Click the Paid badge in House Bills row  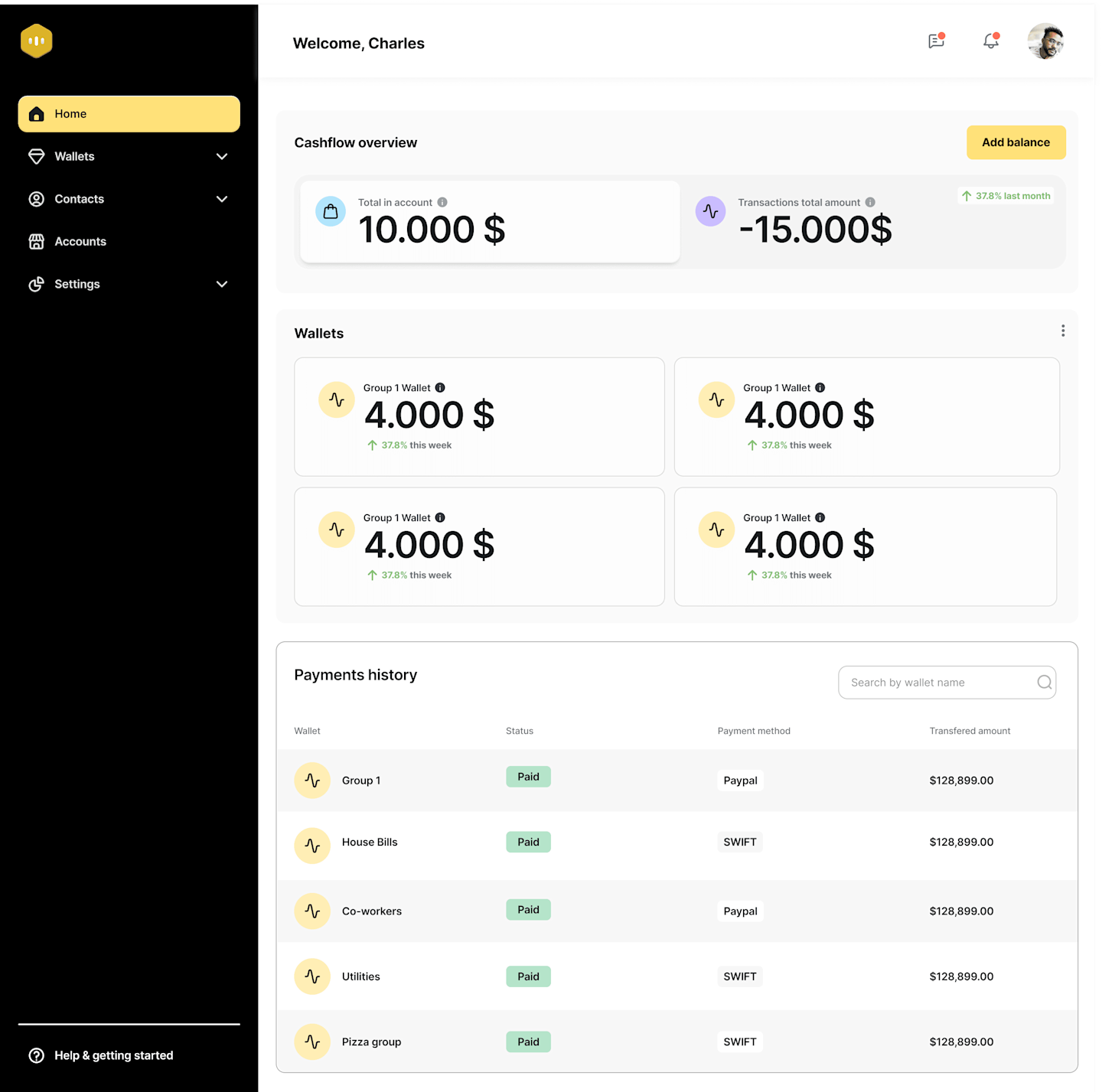pyautogui.click(x=528, y=842)
